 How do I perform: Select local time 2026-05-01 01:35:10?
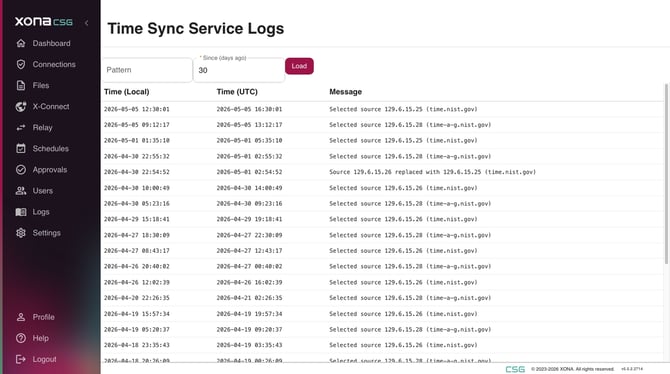(137, 141)
